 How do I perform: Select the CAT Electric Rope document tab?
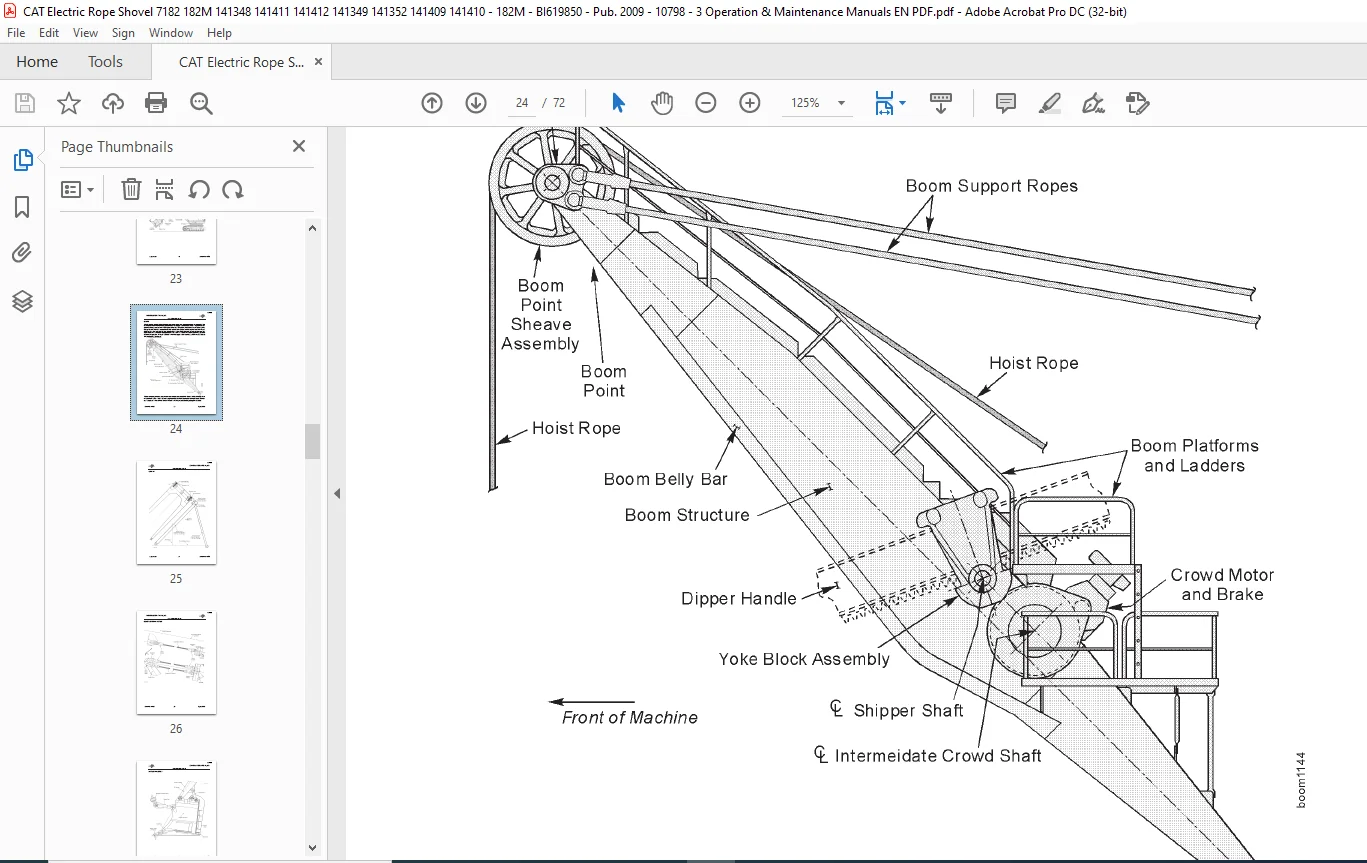coord(241,62)
